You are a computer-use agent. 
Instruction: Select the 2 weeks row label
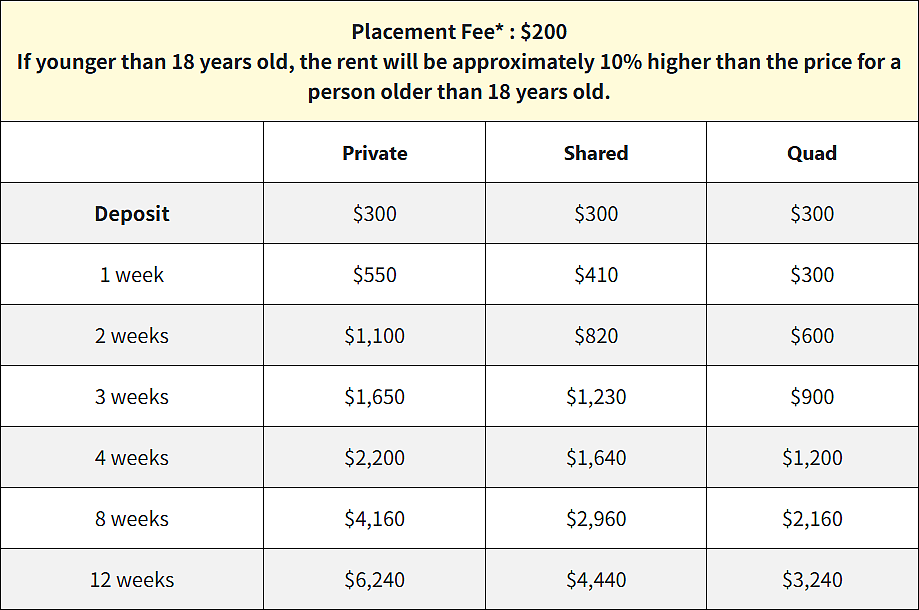coord(132,336)
